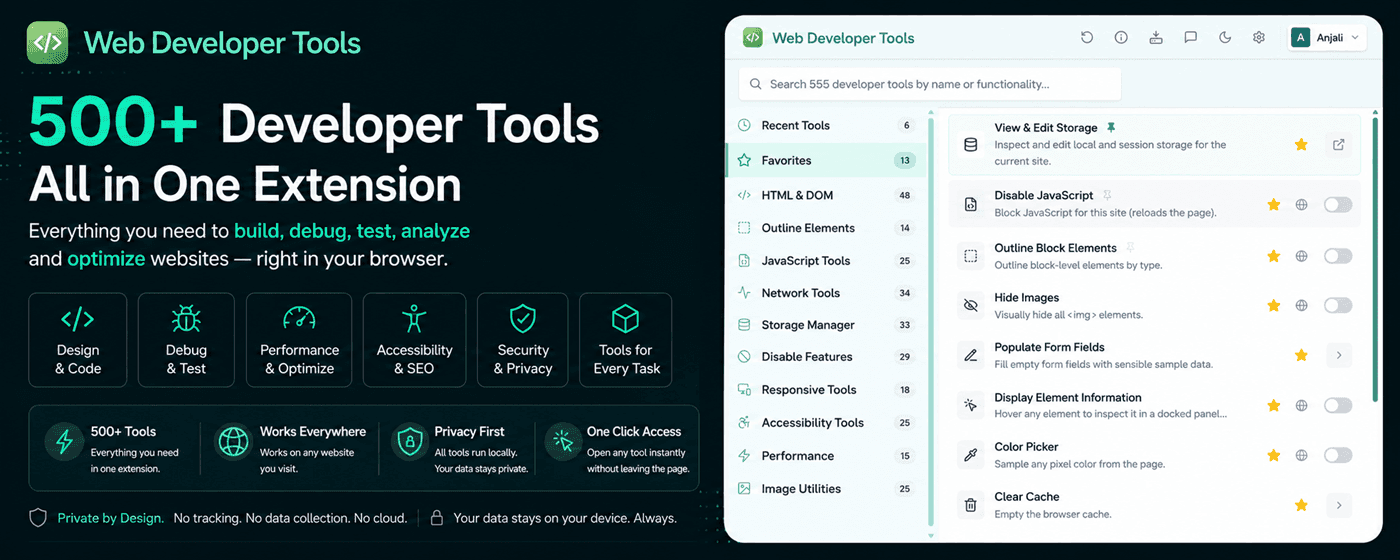Click Performance & Optimize feature card
The image size is (1400, 560).
coord(299,340)
